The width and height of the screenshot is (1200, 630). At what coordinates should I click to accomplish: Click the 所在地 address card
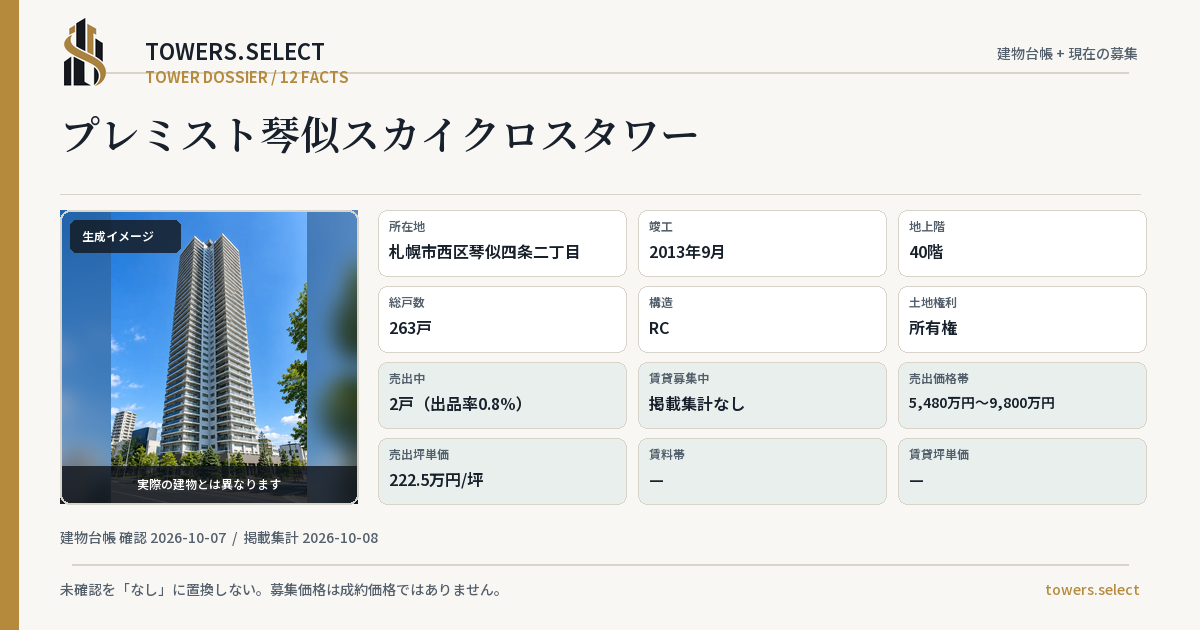click(502, 243)
